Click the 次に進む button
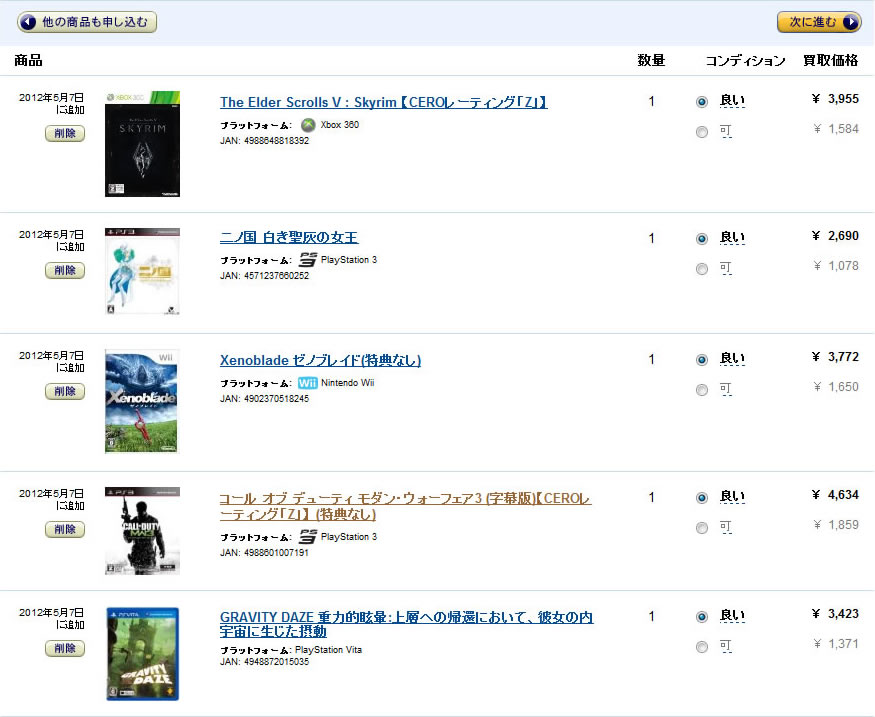The height and width of the screenshot is (717, 875). [819, 22]
